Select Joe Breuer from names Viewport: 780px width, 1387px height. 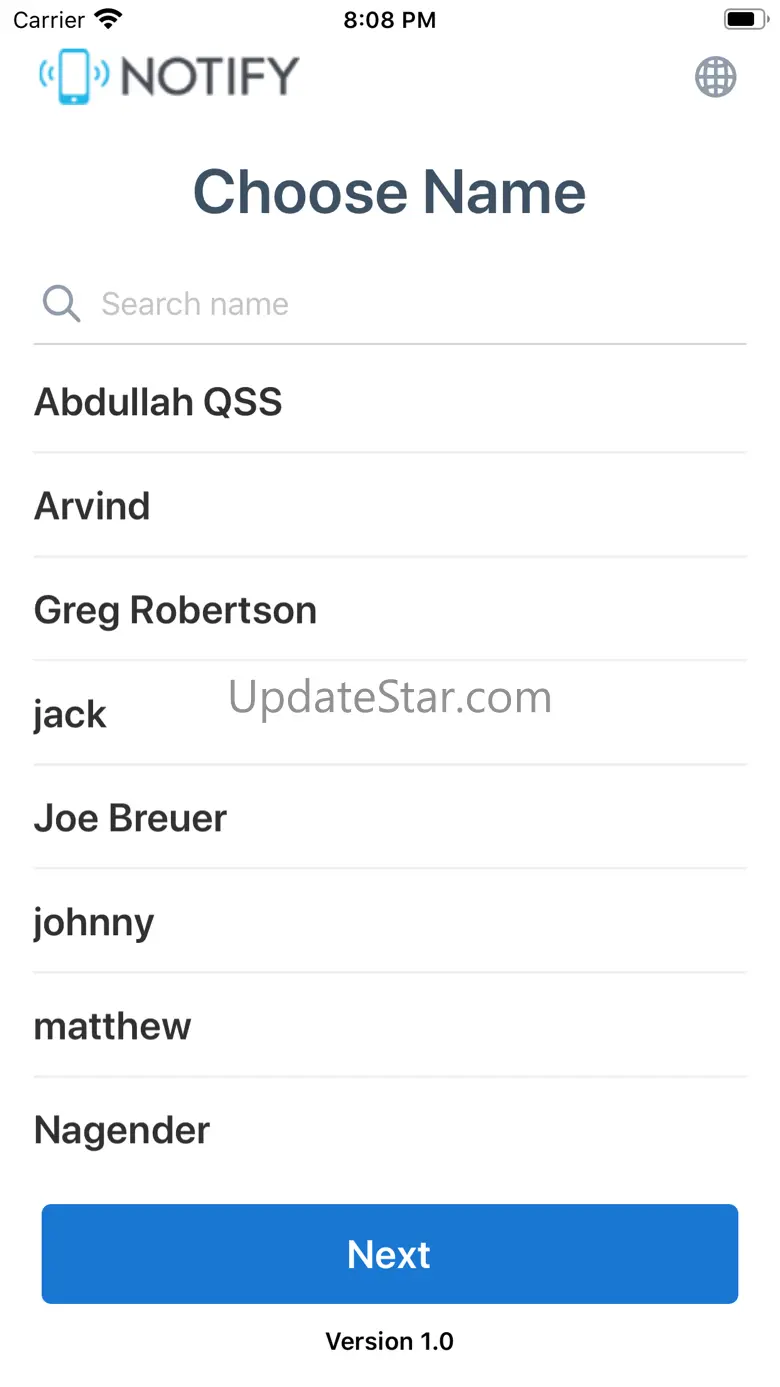coord(390,818)
